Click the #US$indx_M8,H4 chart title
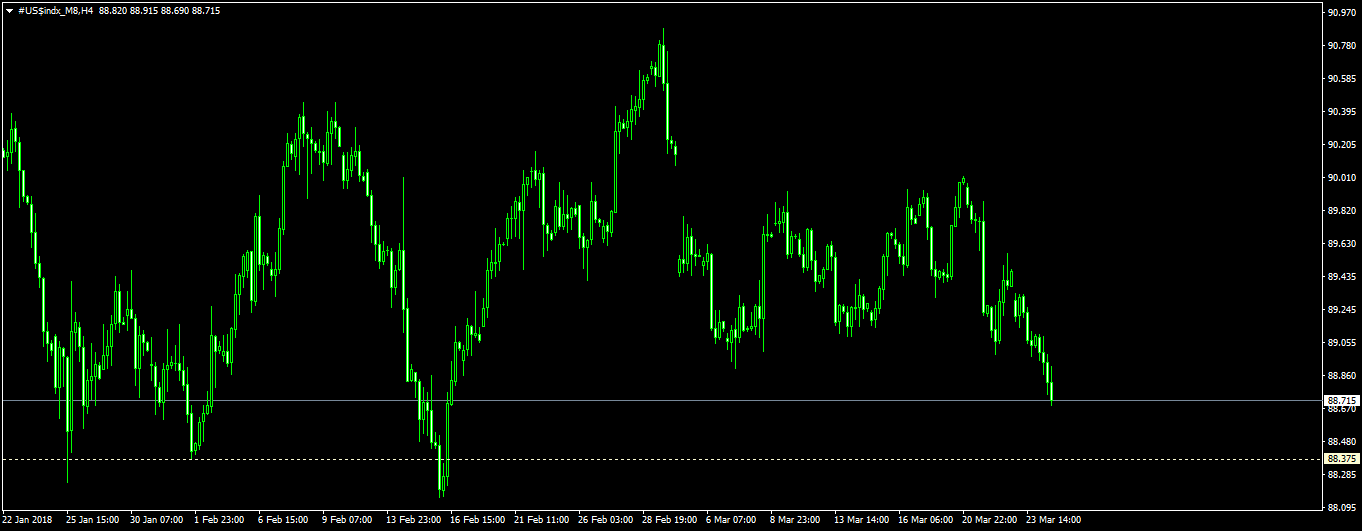Image resolution: width=1362 pixels, height=531 pixels. coord(55,10)
